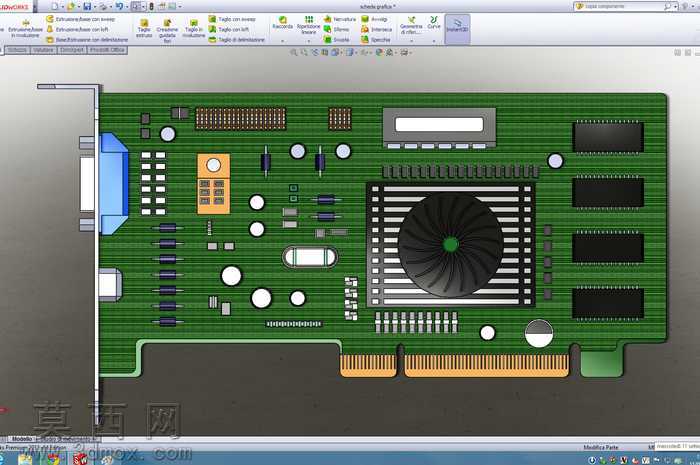Click the Print icon
The image size is (700, 465).
tap(103, 6)
